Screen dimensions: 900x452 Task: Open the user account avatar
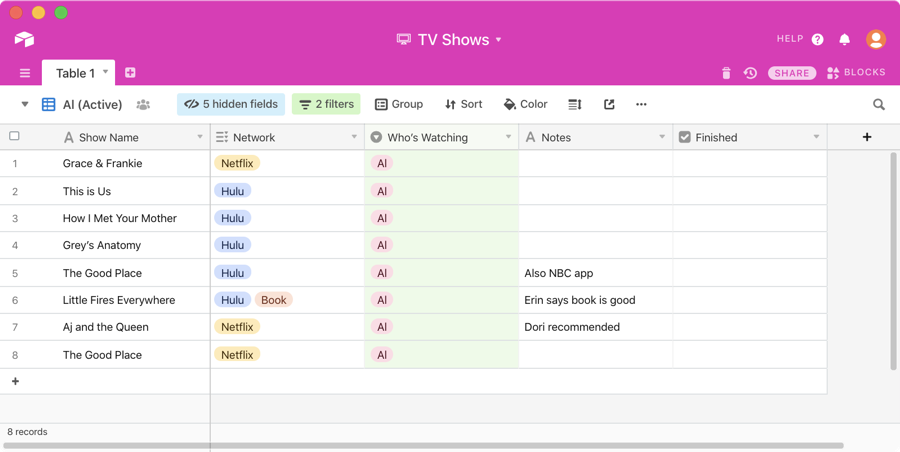(x=876, y=39)
